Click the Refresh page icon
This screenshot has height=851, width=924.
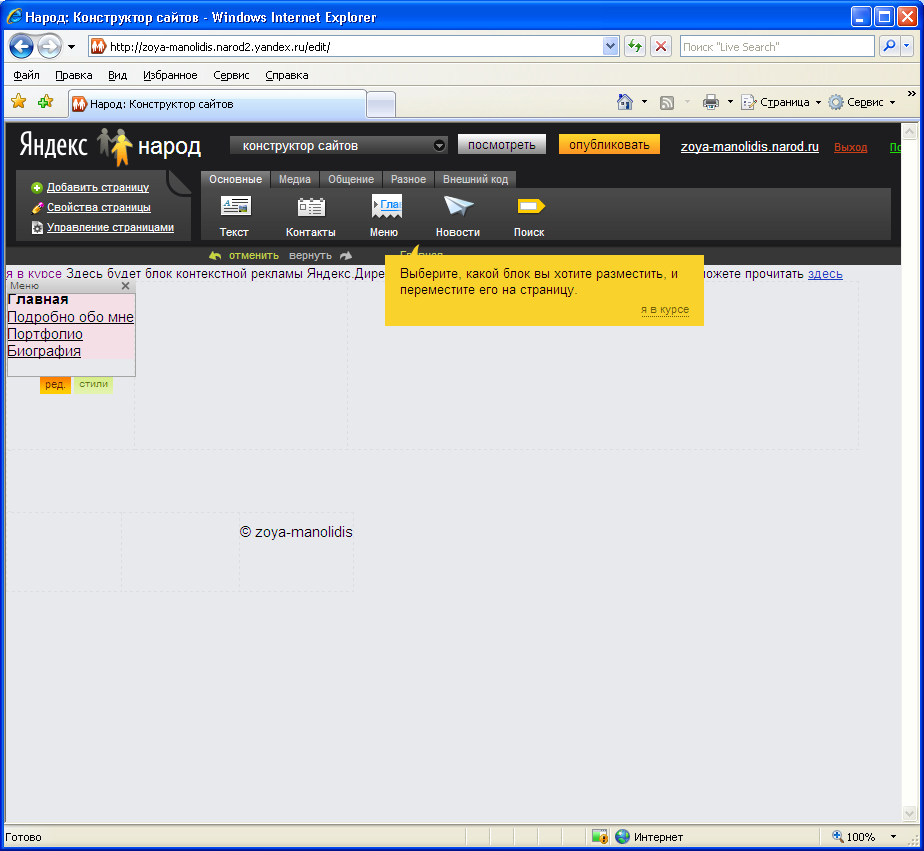pyautogui.click(x=635, y=46)
